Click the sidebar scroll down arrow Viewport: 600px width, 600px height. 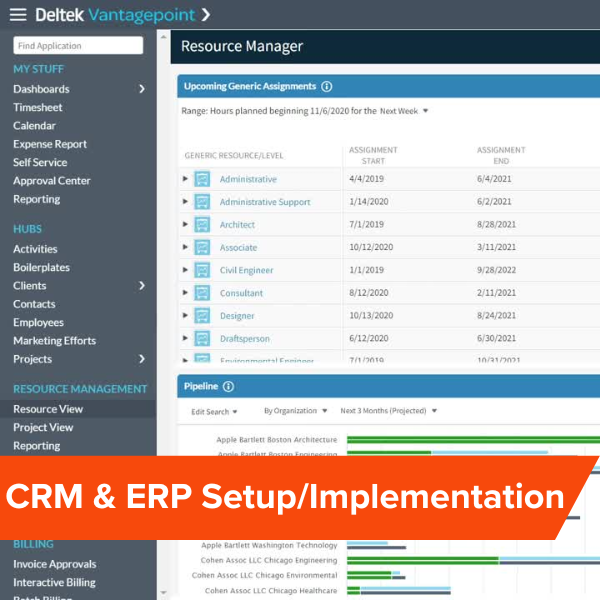163,592
